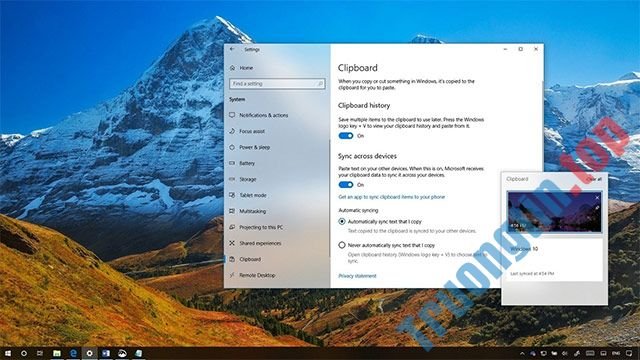Image resolution: width=640 pixels, height=360 pixels.
Task: Click the Tablet mode sidebar icon
Action: 232,195
